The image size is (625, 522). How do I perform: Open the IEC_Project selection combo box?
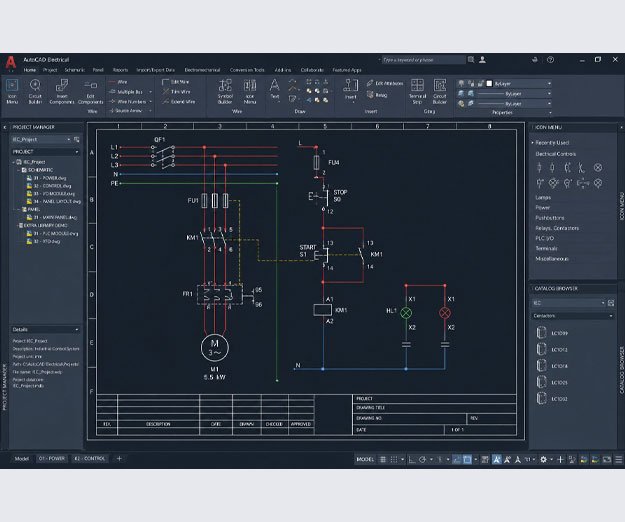tap(41, 139)
